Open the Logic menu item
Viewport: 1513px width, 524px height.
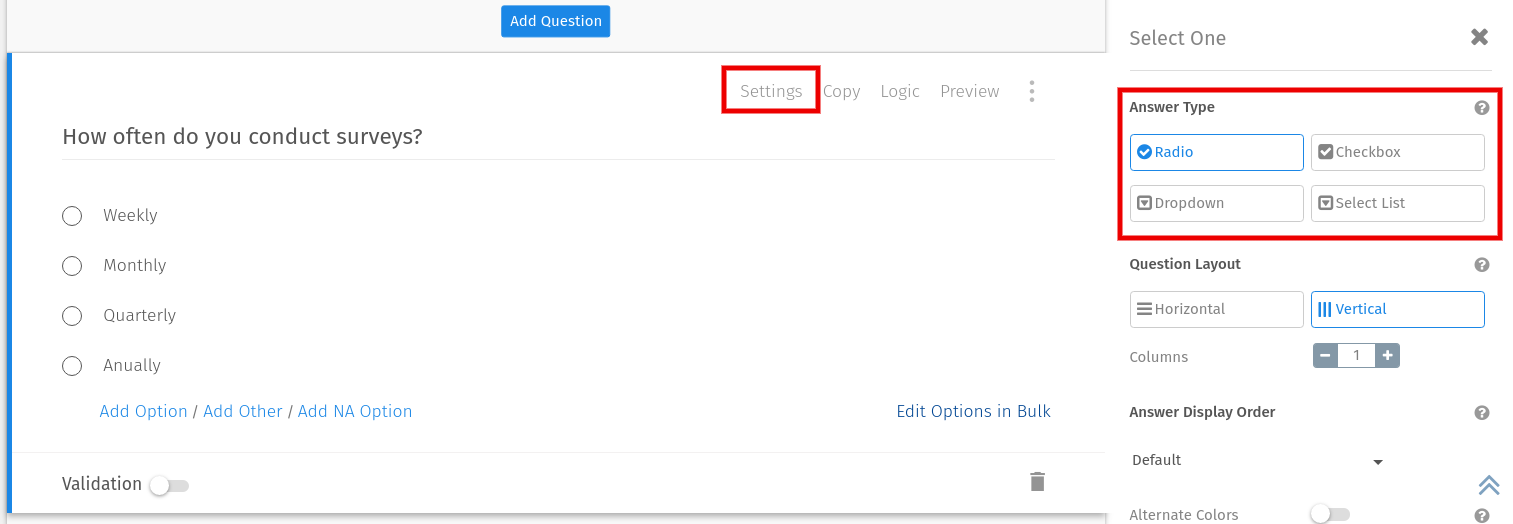pos(899,91)
